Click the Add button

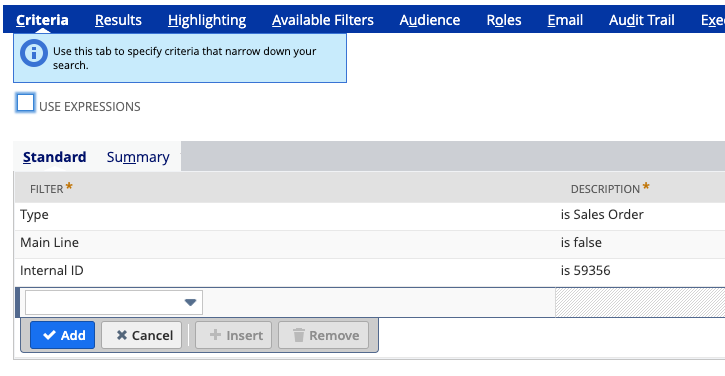pyautogui.click(x=62, y=335)
